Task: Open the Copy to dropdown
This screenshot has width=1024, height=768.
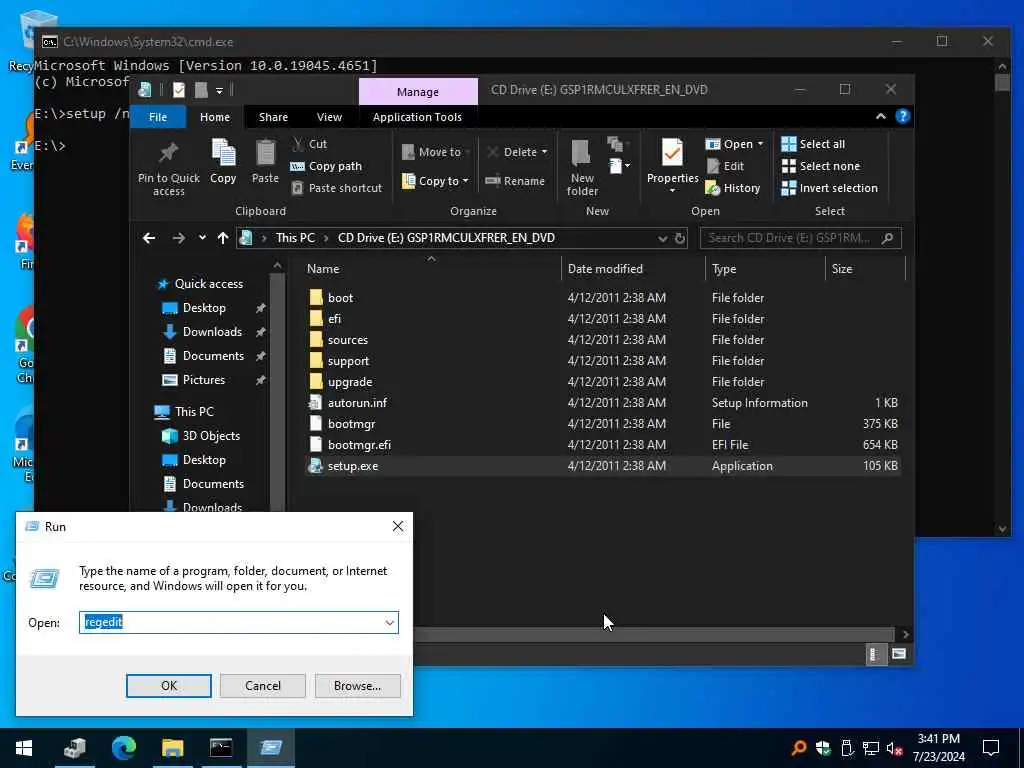Action: tap(436, 181)
